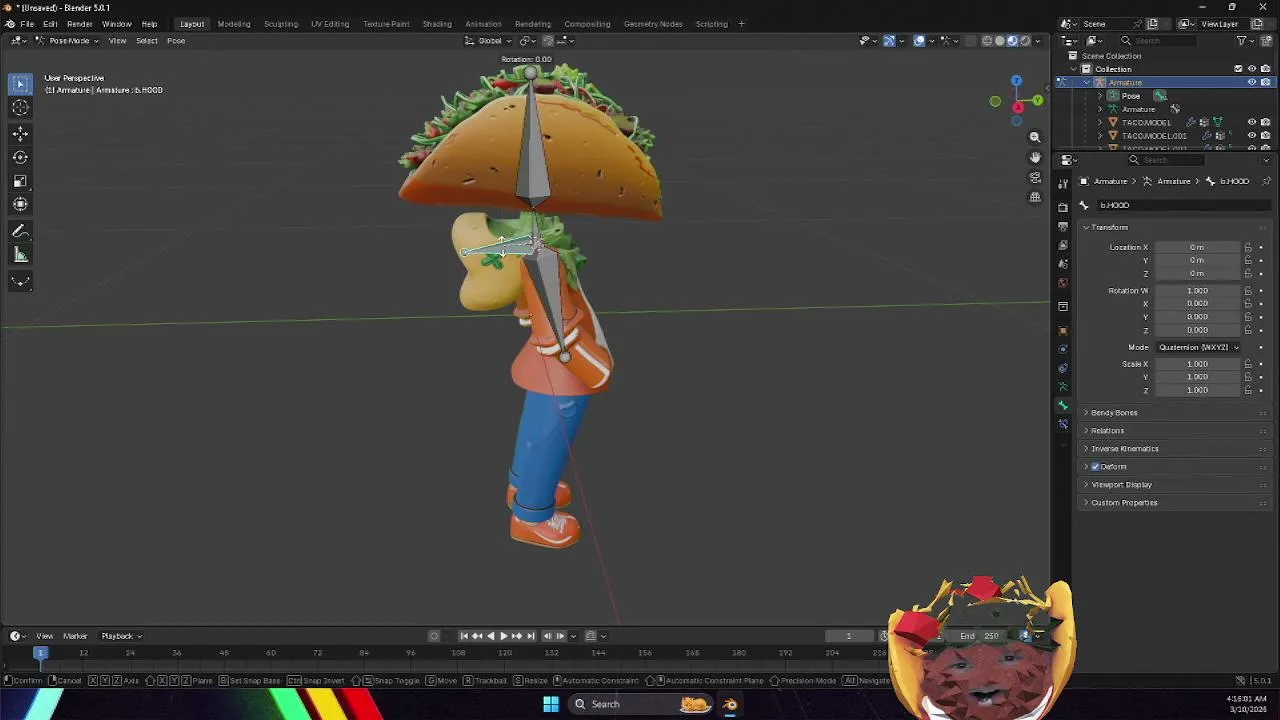Expand the TACOMODEL tree row
Image resolution: width=1280 pixels, height=720 pixels.
tap(1101, 122)
